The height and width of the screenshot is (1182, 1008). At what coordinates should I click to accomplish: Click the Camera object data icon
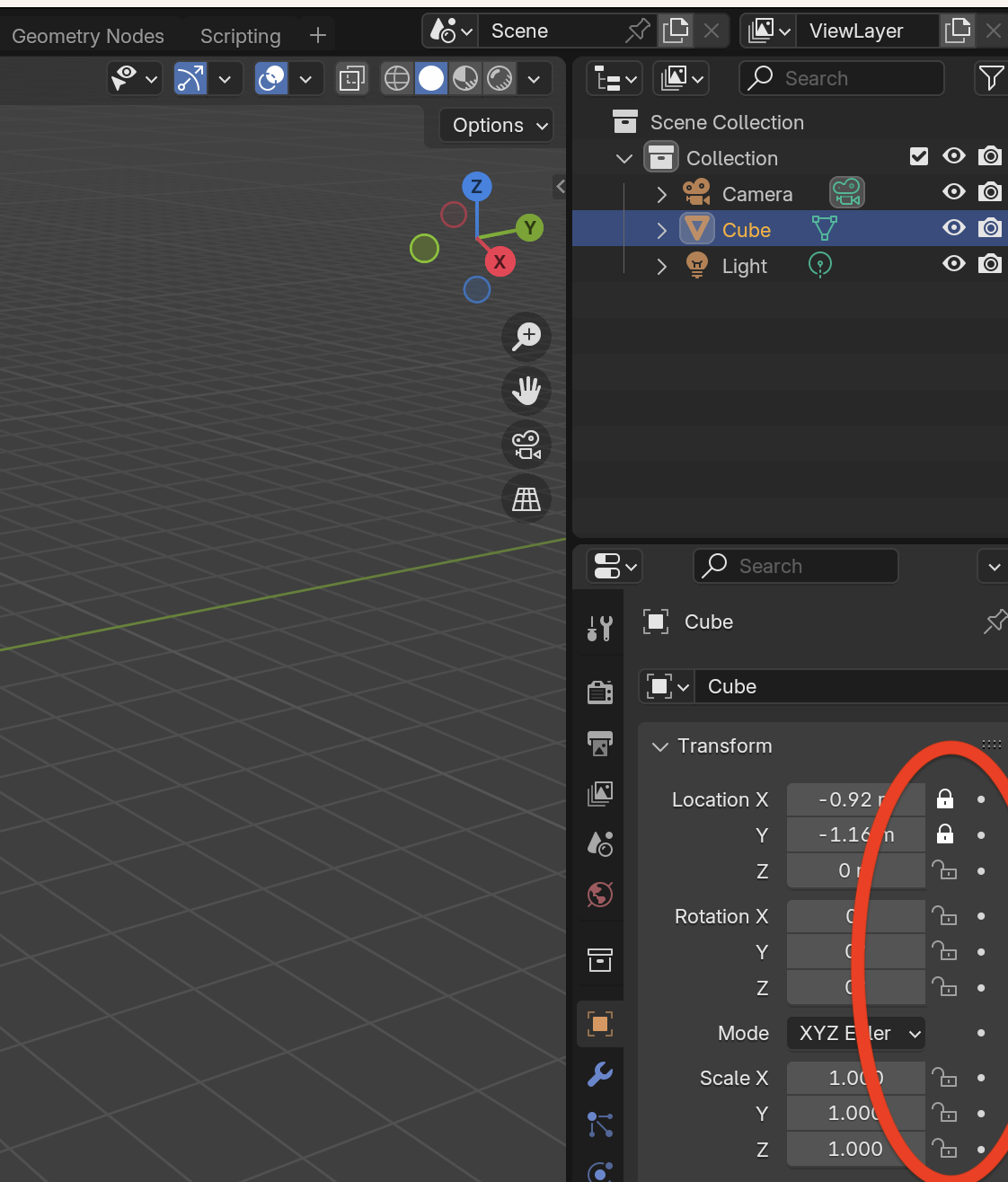click(x=846, y=192)
